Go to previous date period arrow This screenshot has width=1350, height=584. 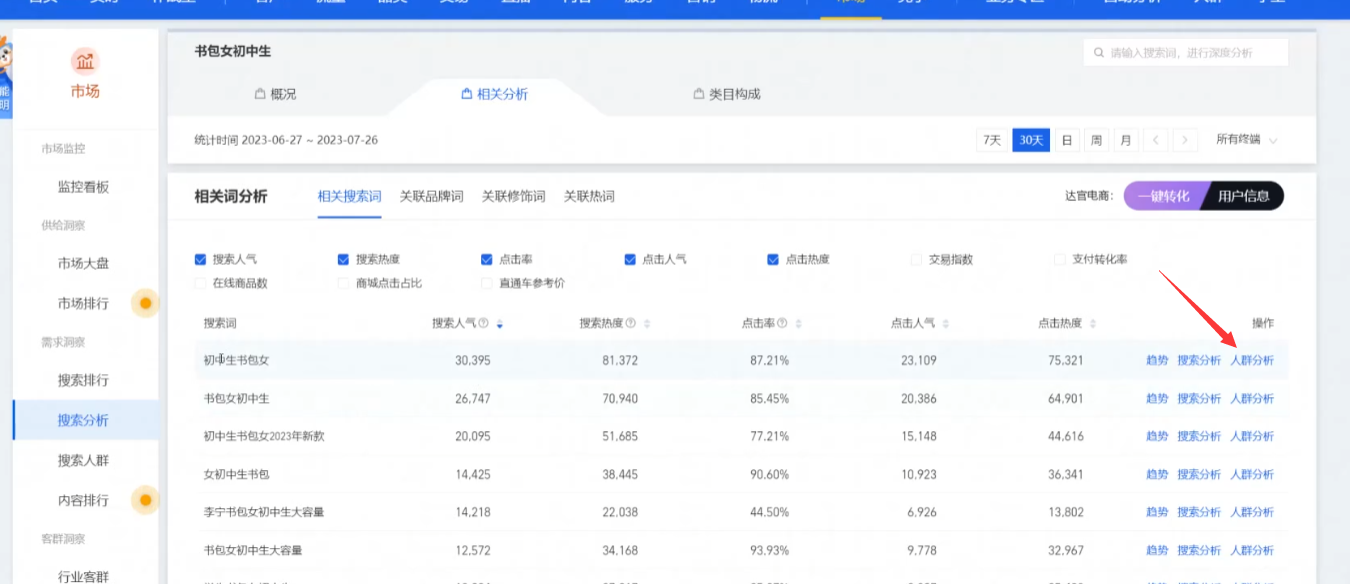click(1156, 140)
